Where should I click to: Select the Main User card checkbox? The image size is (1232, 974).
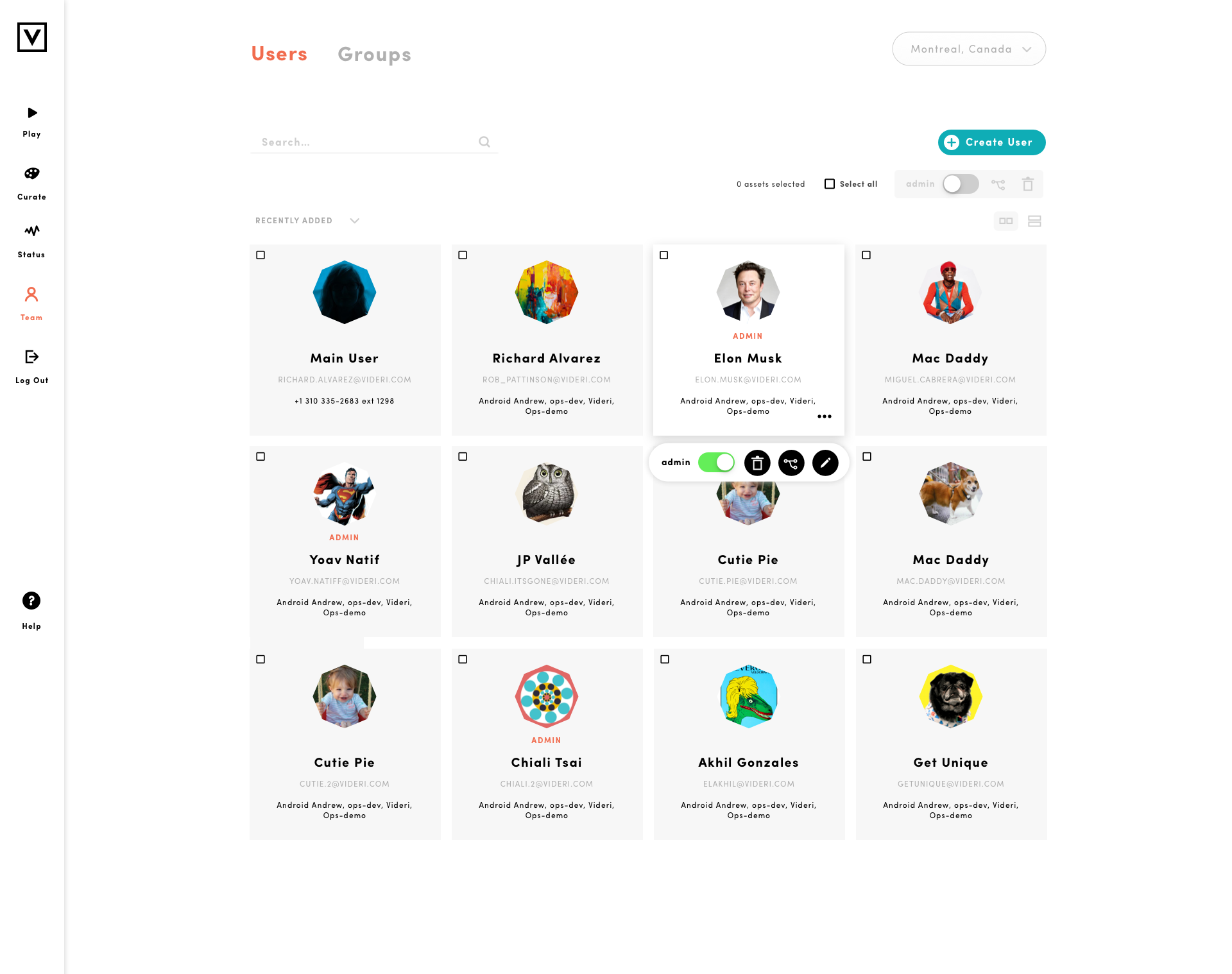point(261,255)
